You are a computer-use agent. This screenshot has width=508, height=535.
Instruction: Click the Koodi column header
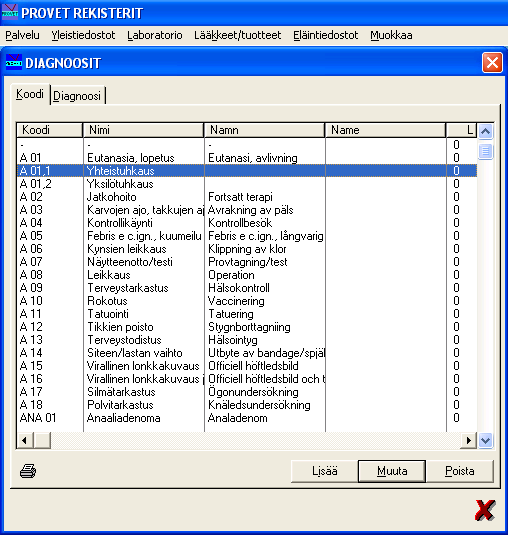point(49,130)
